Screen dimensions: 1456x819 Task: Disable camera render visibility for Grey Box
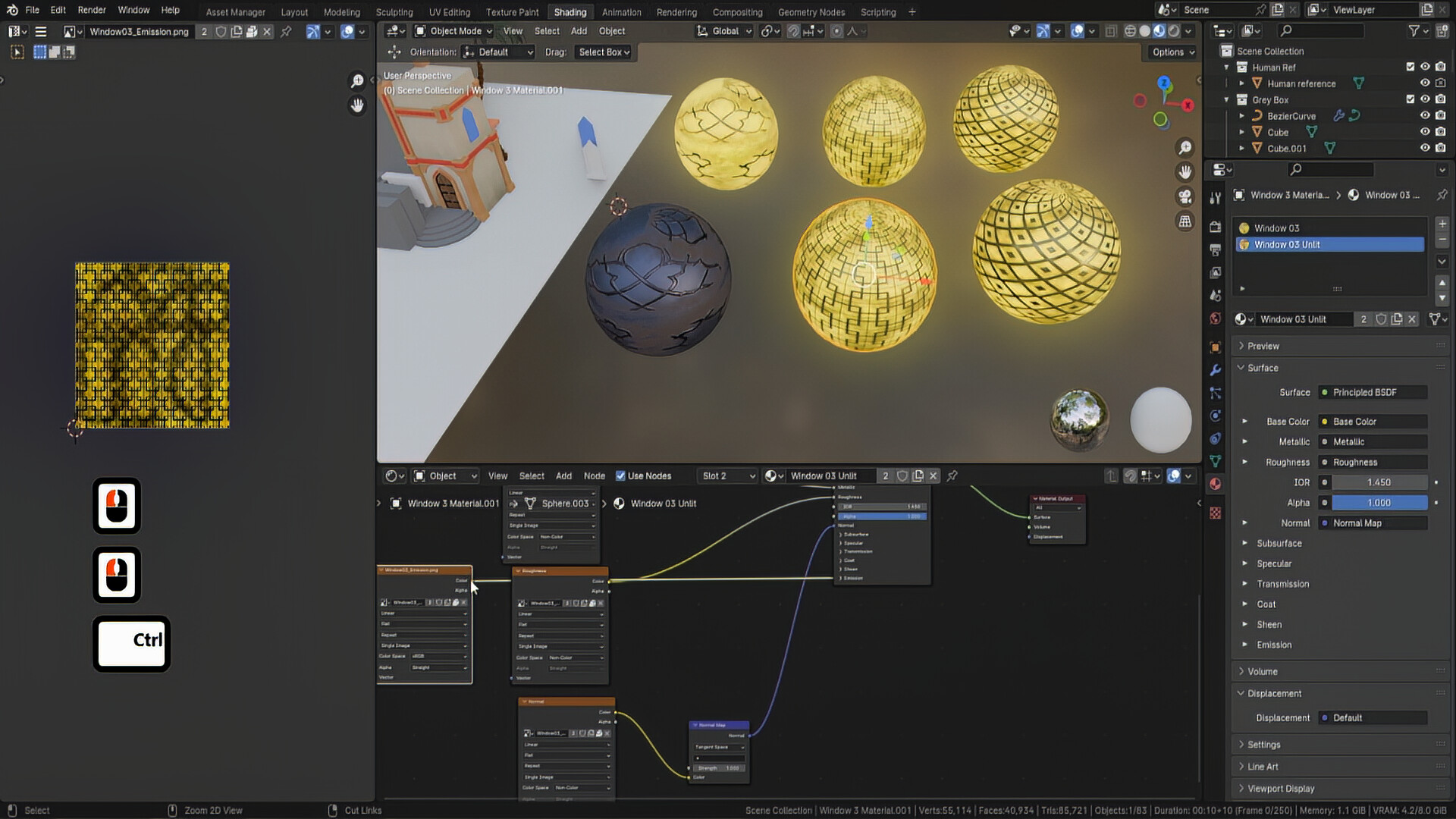pos(1440,99)
